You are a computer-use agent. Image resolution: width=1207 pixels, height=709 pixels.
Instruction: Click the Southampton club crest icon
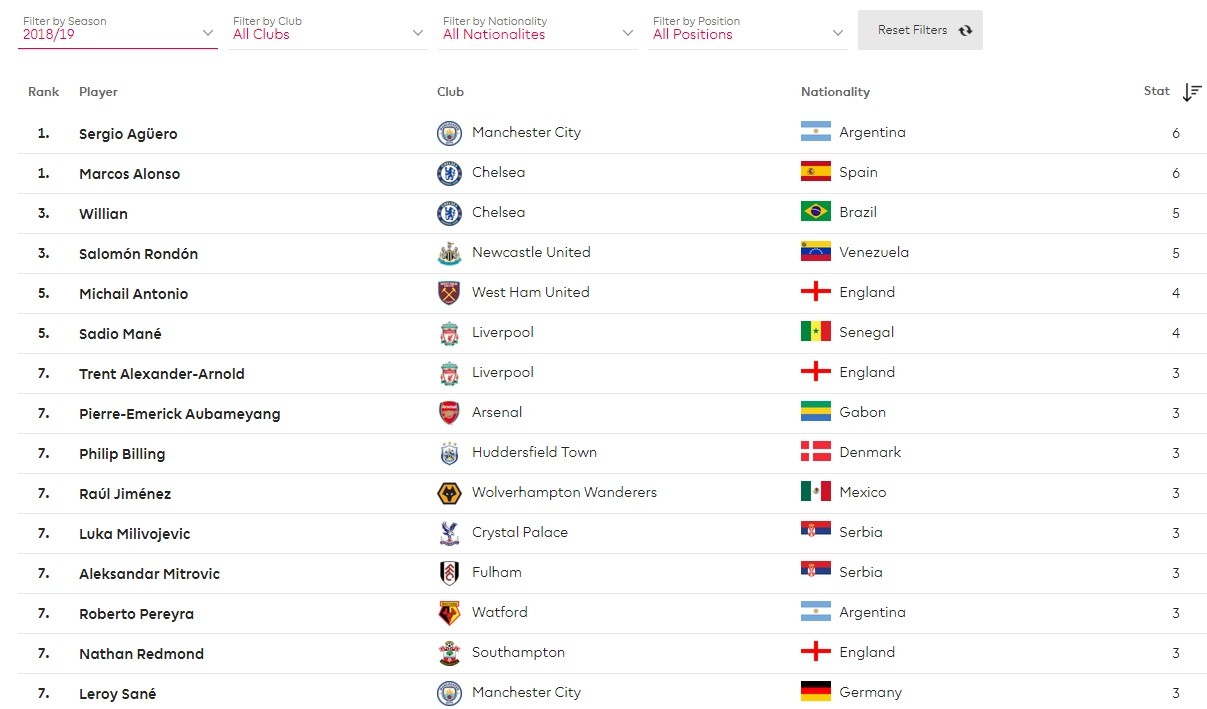pyautogui.click(x=449, y=653)
